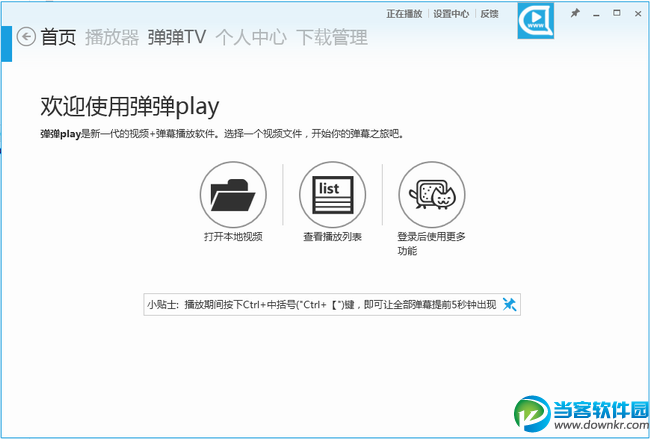This screenshot has height=439, width=650.
Task: Switch to 首页 tab
Action: pos(58,37)
